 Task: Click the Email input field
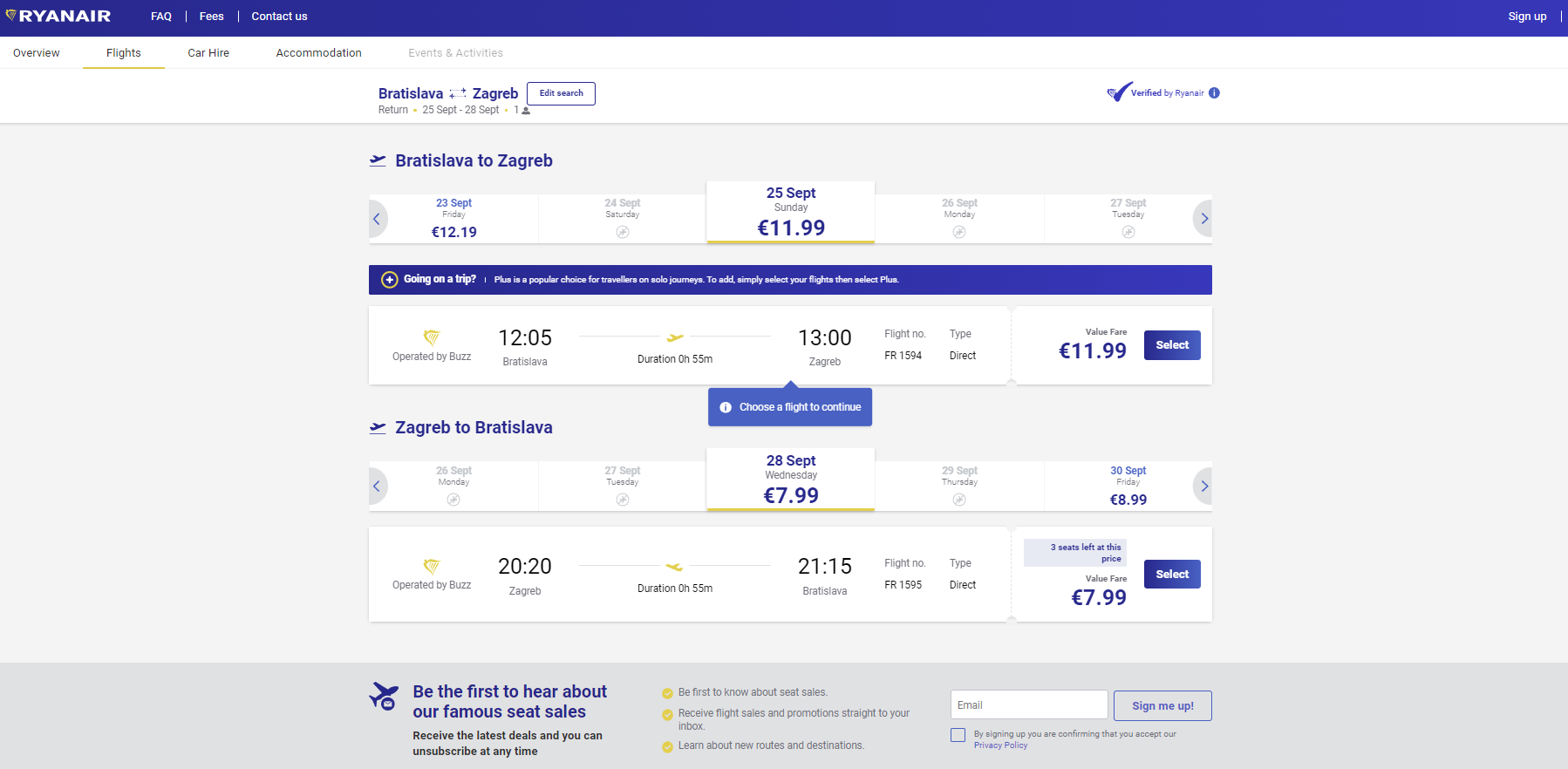pos(1028,705)
